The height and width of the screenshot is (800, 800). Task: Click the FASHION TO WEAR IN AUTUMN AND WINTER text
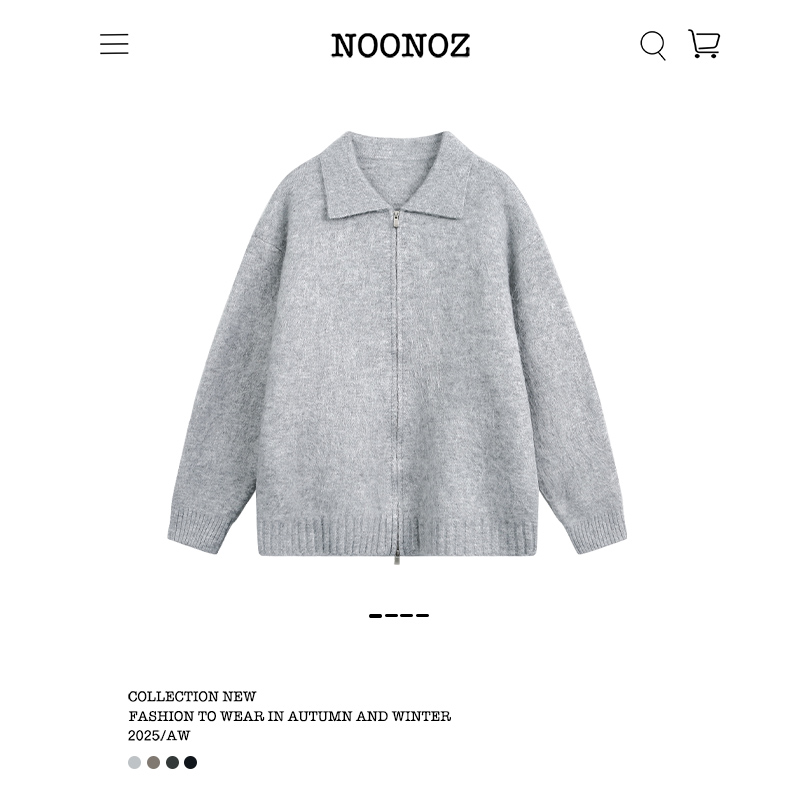(289, 716)
